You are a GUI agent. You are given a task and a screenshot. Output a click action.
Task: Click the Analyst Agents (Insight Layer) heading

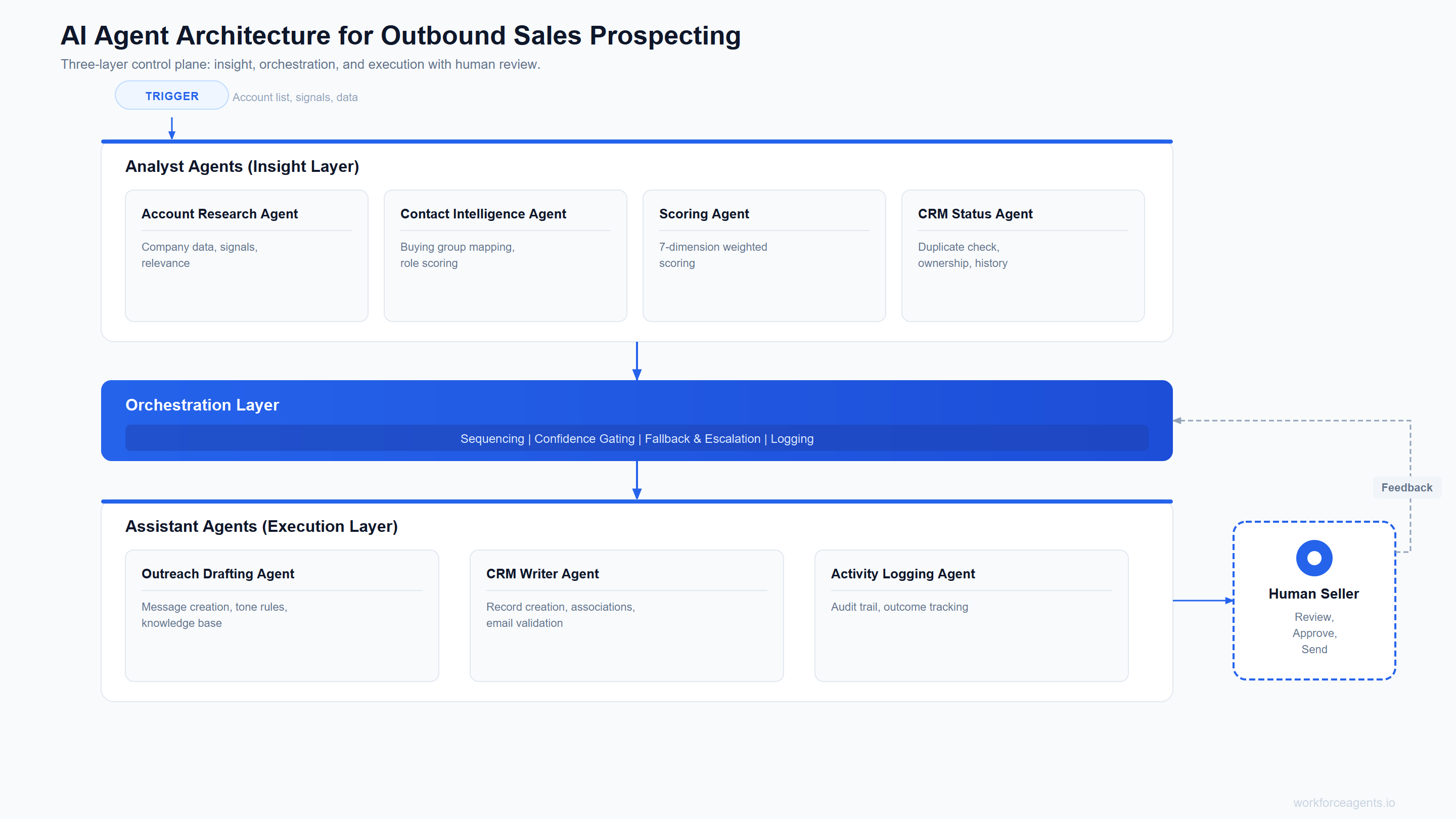242,166
